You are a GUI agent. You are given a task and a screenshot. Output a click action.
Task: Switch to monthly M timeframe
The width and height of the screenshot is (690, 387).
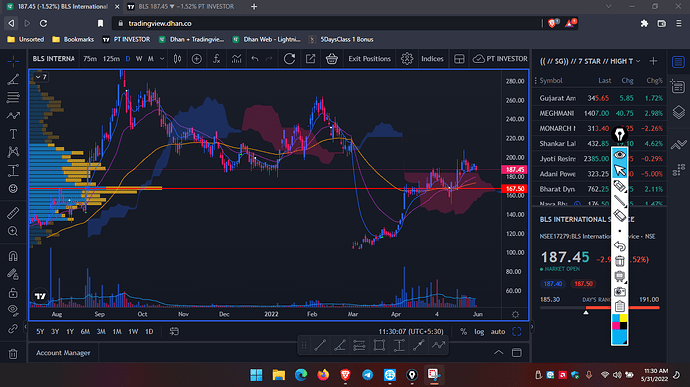coord(150,59)
